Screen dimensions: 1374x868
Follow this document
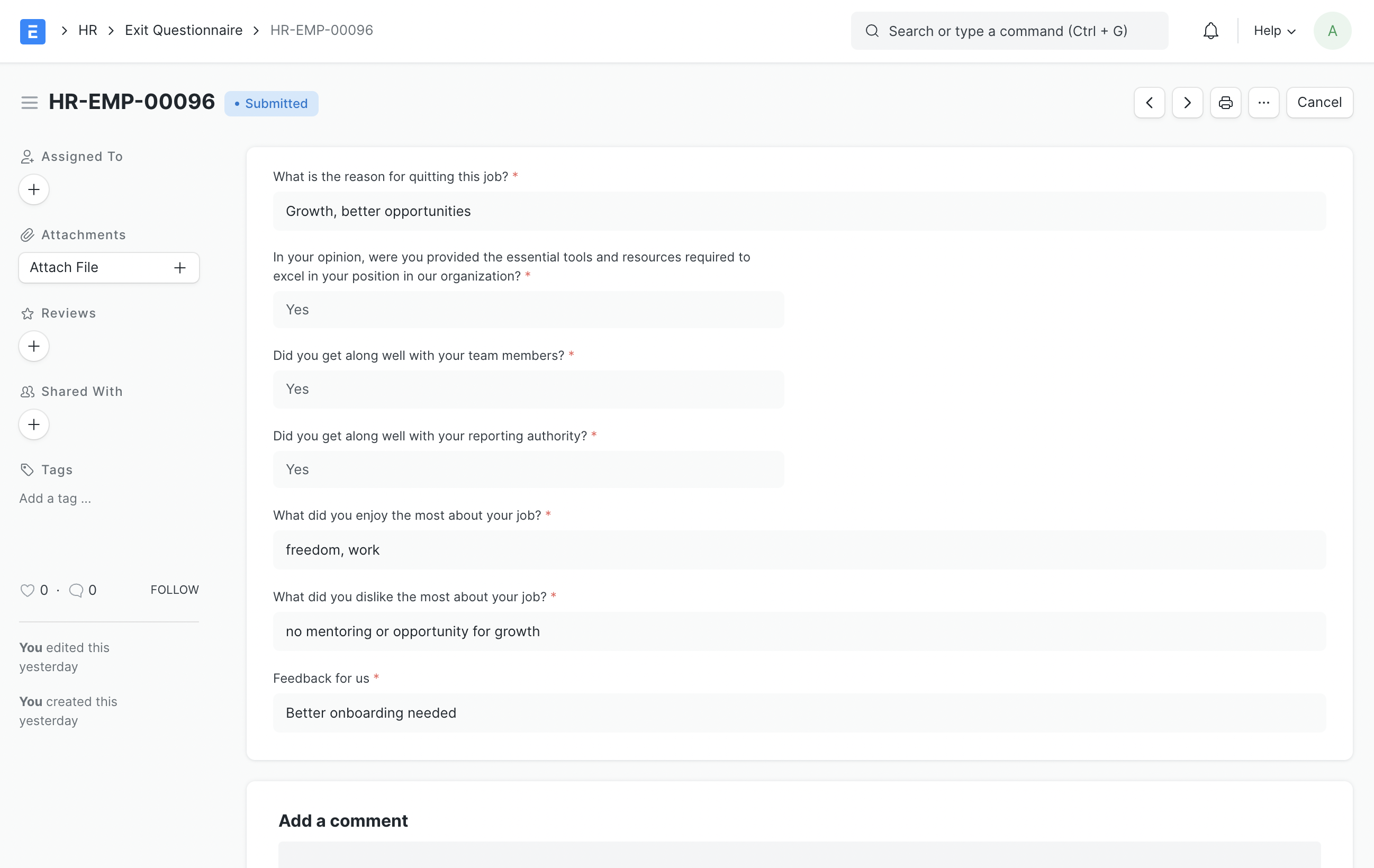[x=175, y=590]
